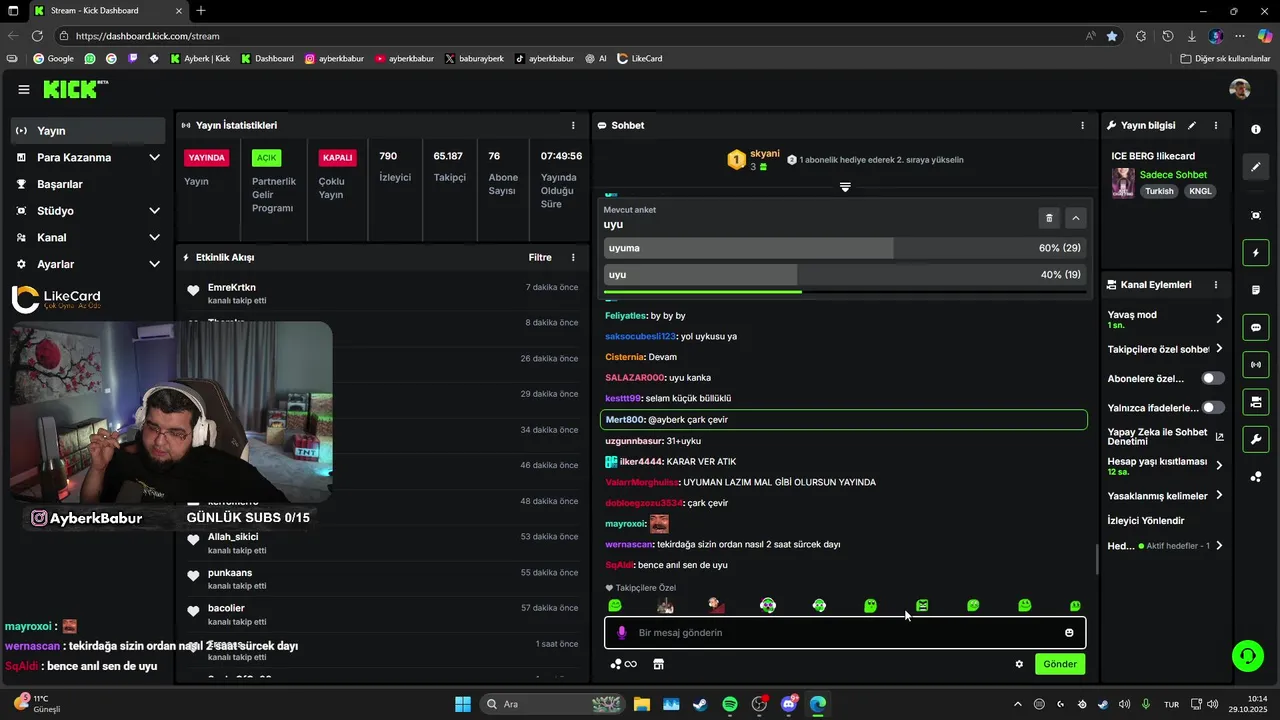Select the uyu poll option bar

[844, 275]
